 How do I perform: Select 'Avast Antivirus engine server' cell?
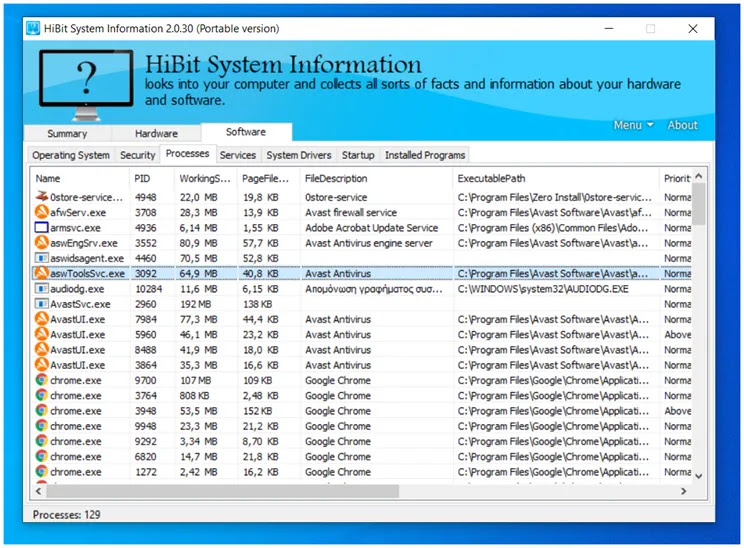tap(369, 243)
